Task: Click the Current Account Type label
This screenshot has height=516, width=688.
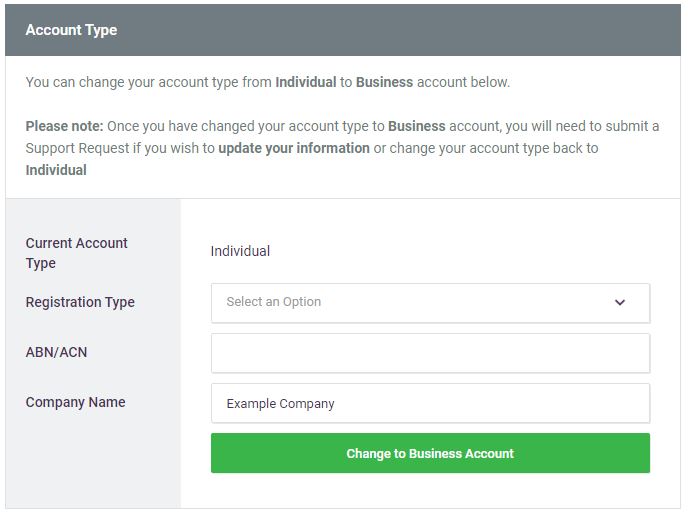Action: [x=76, y=253]
